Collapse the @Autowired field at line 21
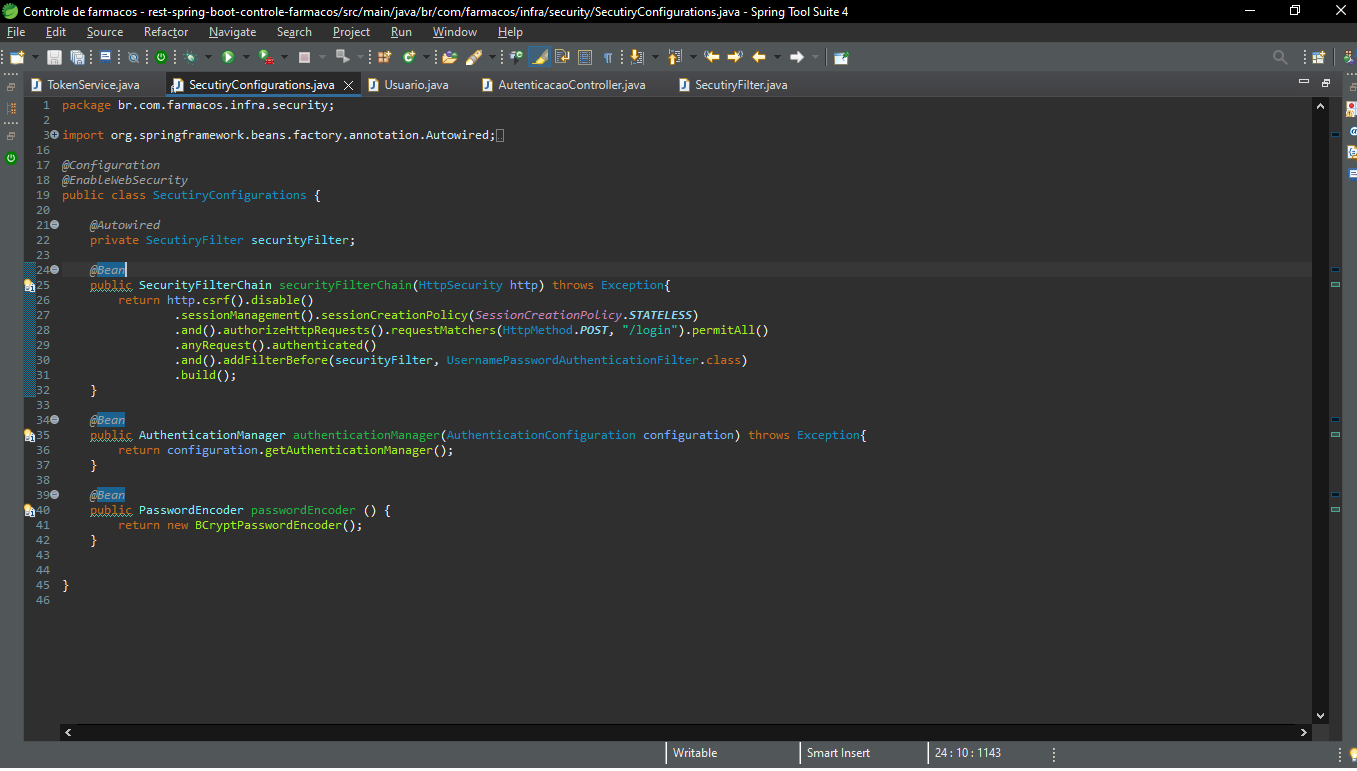 54,225
